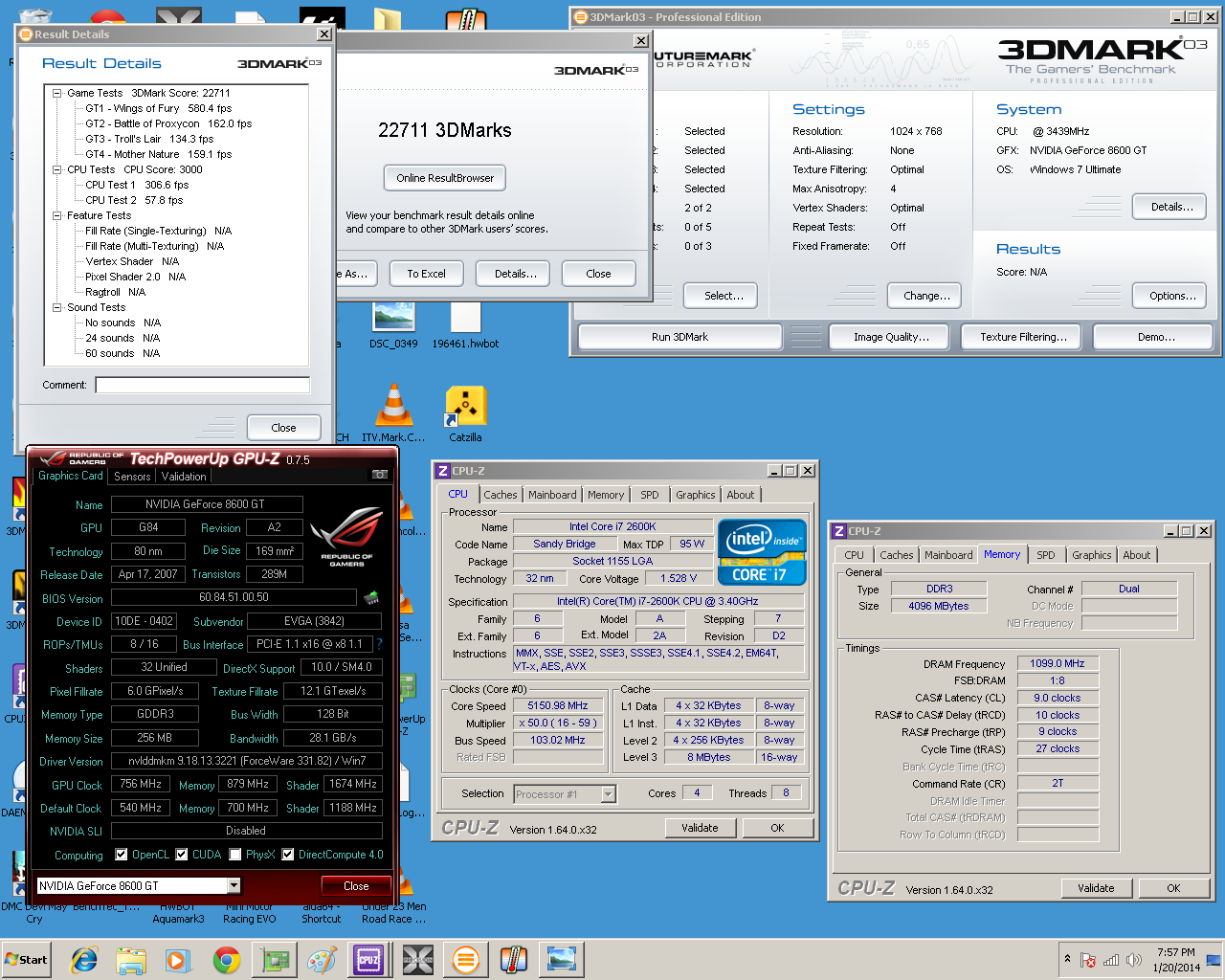
Task: Collapse the CPU Tests tree node
Action: point(56,169)
